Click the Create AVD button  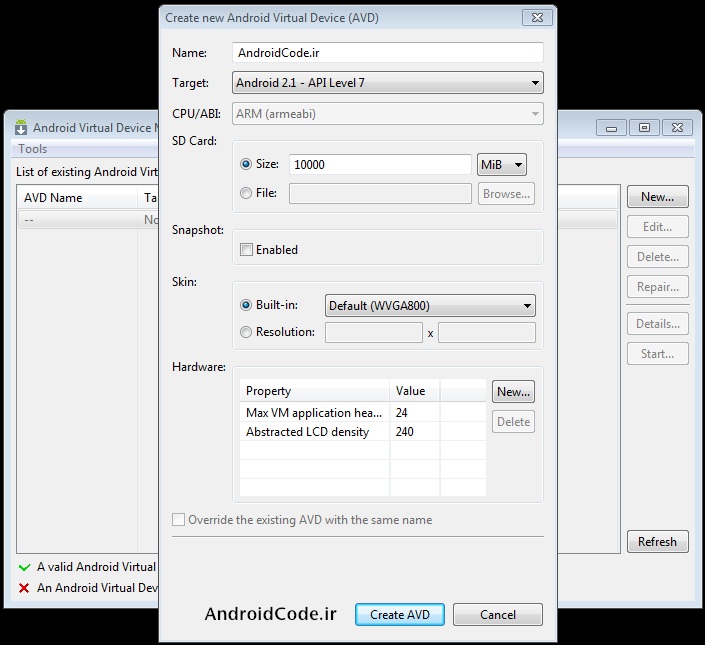click(400, 614)
